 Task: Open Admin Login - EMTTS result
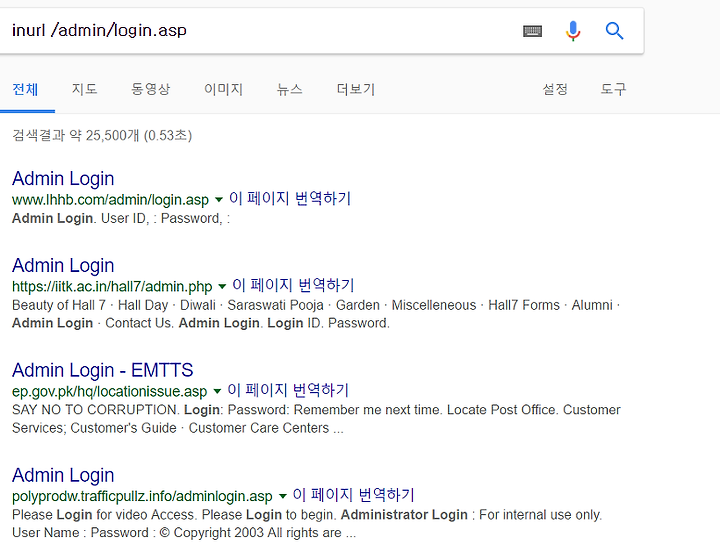click(102, 370)
